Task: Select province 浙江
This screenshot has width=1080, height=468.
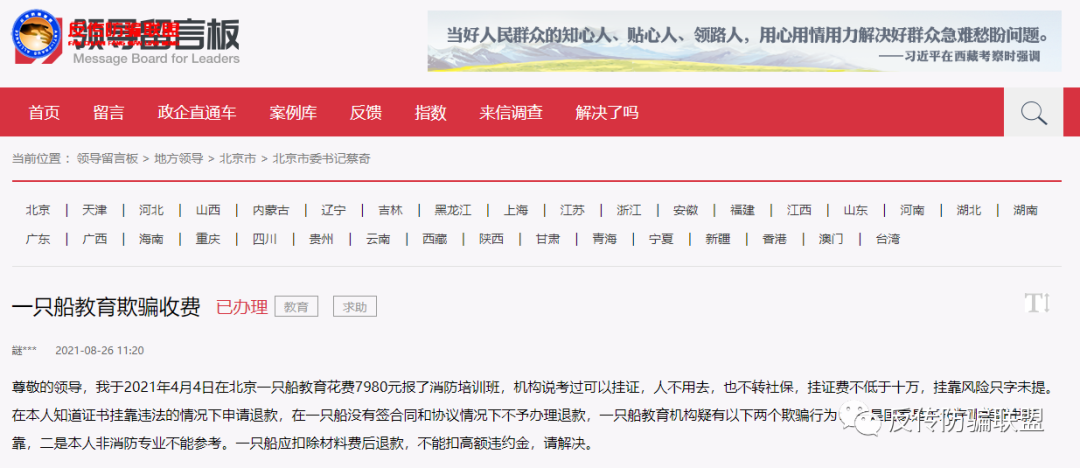Action: (629, 210)
